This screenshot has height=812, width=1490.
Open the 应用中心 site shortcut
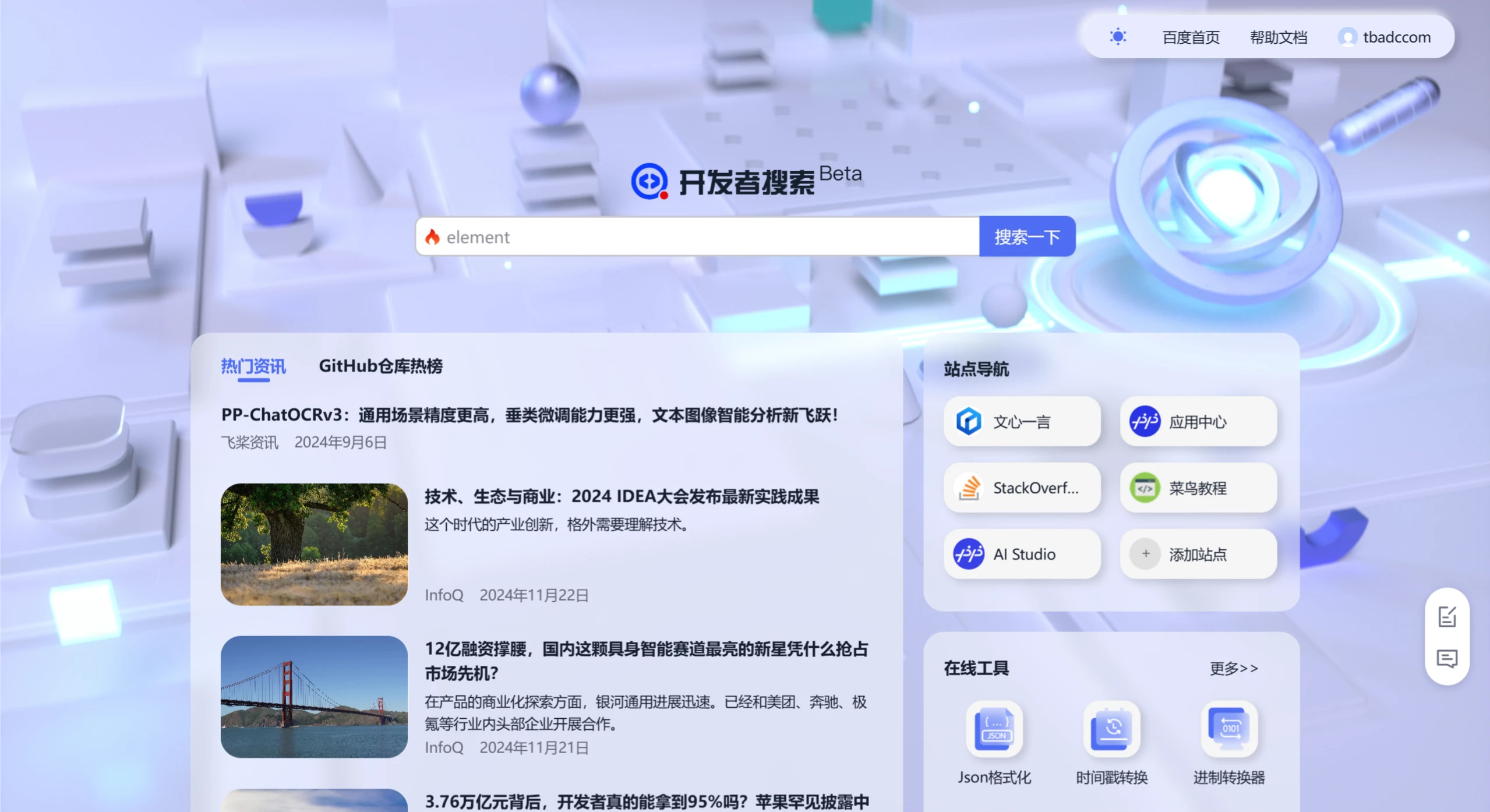click(1197, 421)
